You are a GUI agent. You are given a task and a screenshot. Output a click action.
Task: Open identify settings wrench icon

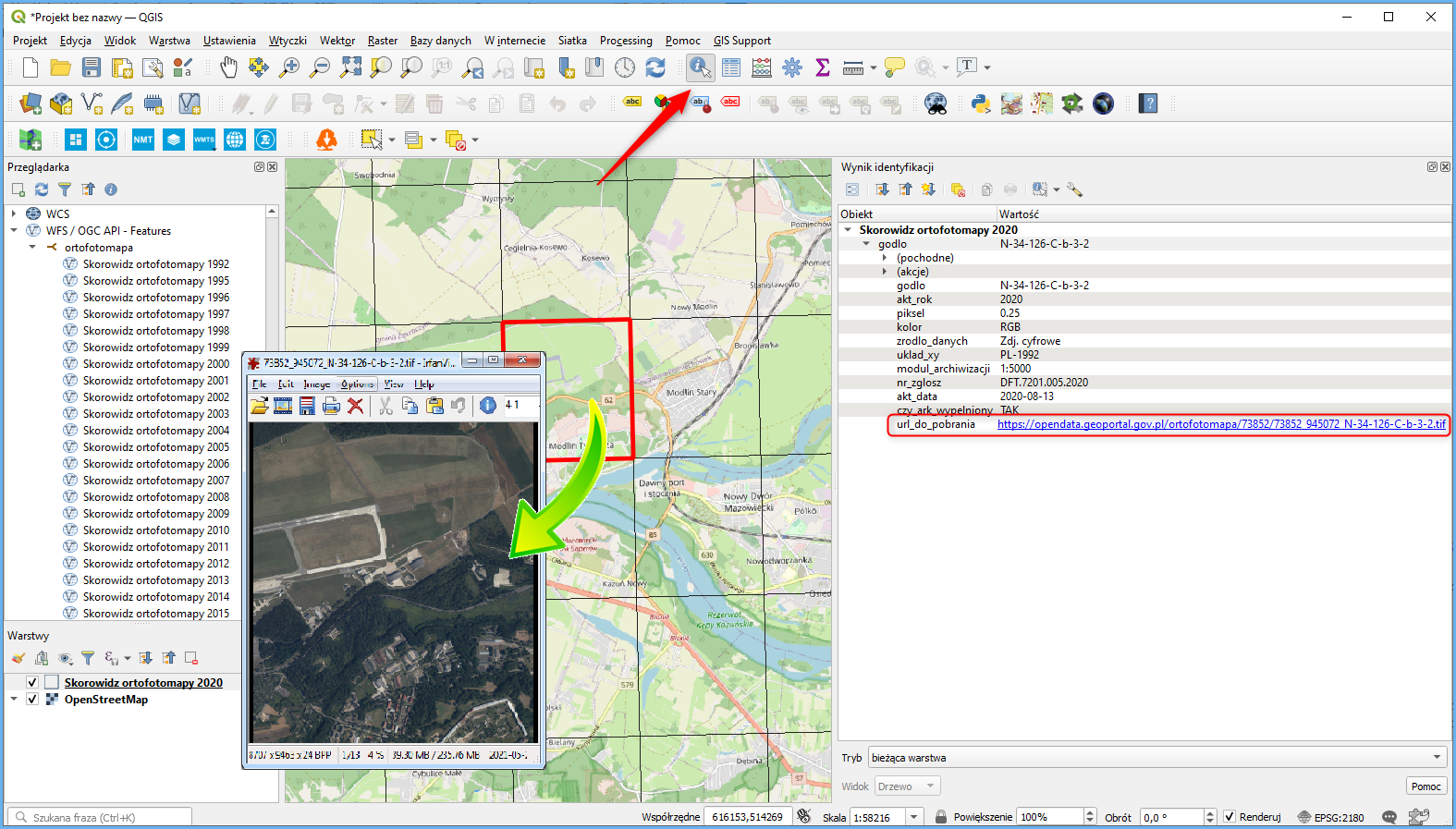pos(1074,189)
